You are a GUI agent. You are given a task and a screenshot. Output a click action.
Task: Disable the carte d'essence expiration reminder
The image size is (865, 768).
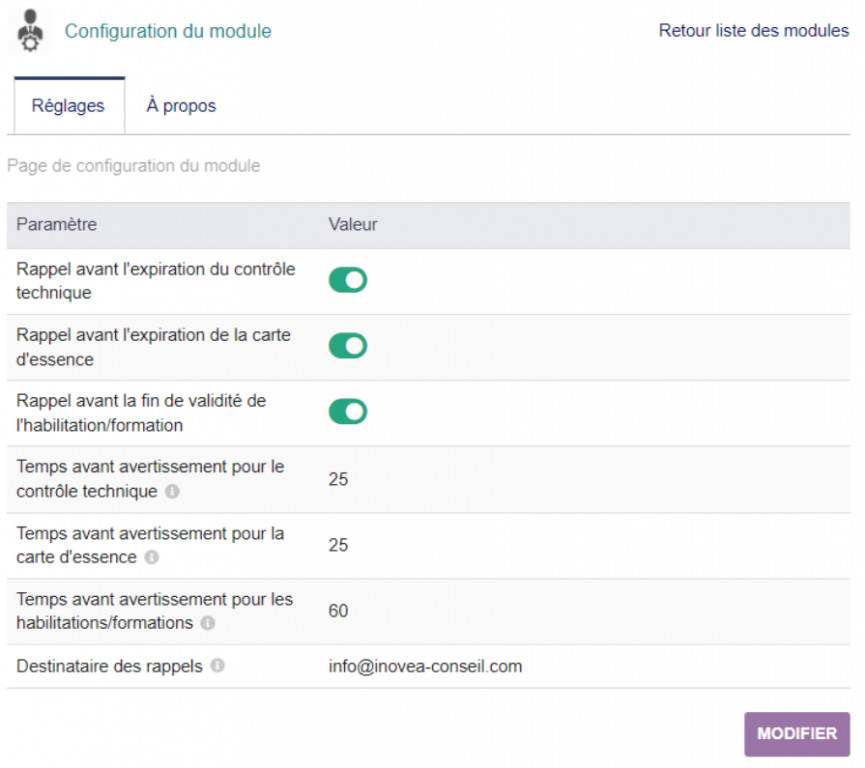click(348, 346)
